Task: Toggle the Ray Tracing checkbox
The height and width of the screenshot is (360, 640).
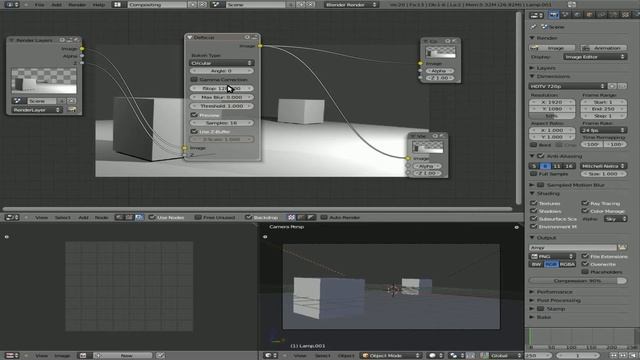Action: (585, 203)
